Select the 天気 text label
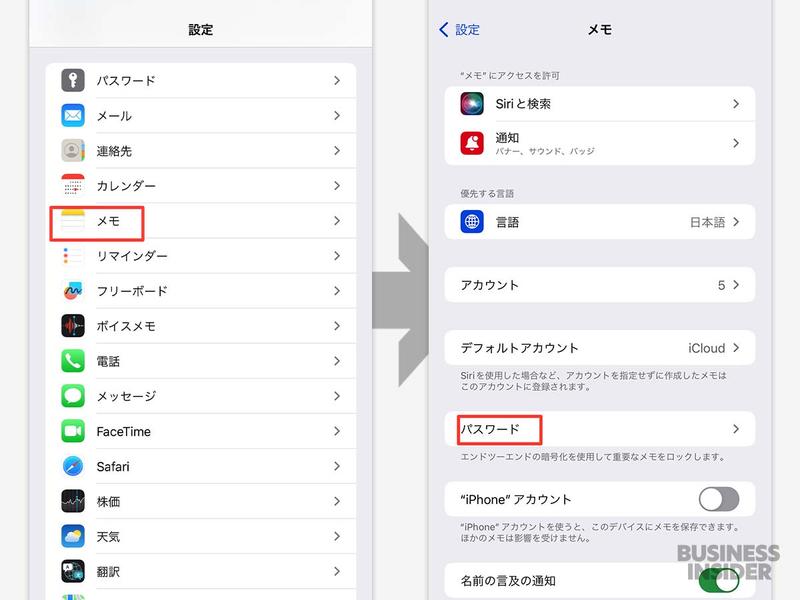 (x=108, y=537)
